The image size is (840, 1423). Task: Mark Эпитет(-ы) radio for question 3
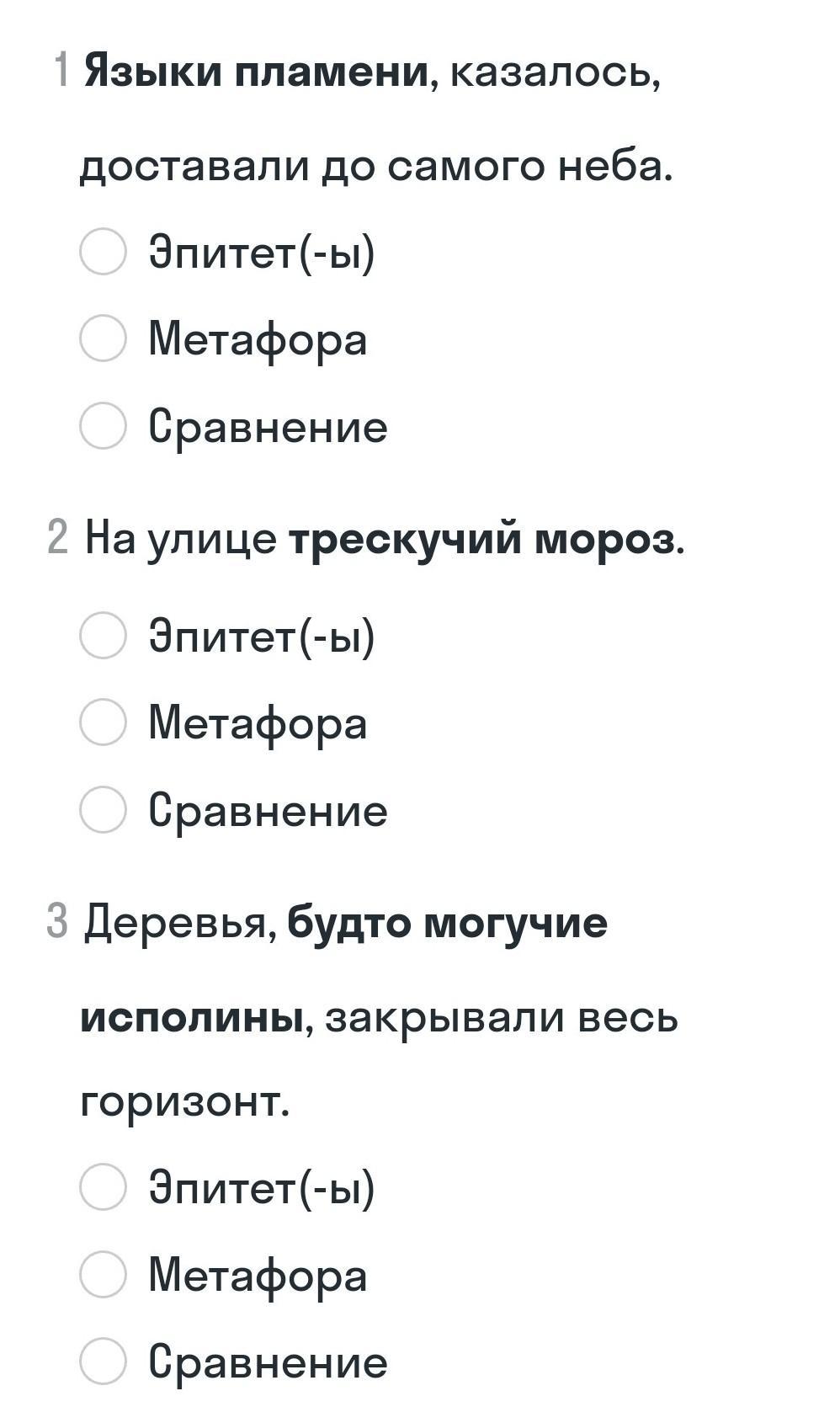(x=103, y=1187)
